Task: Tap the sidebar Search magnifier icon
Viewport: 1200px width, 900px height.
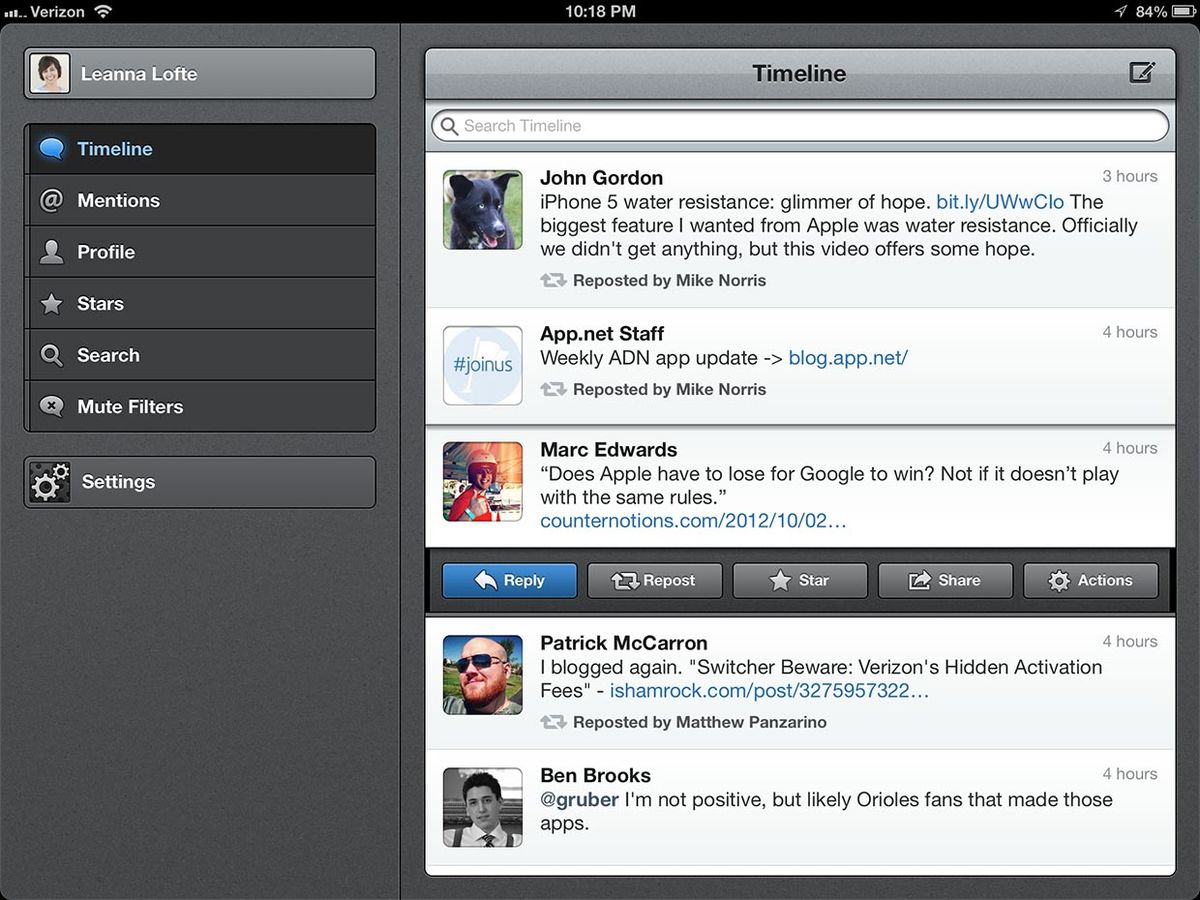Action: 51,355
